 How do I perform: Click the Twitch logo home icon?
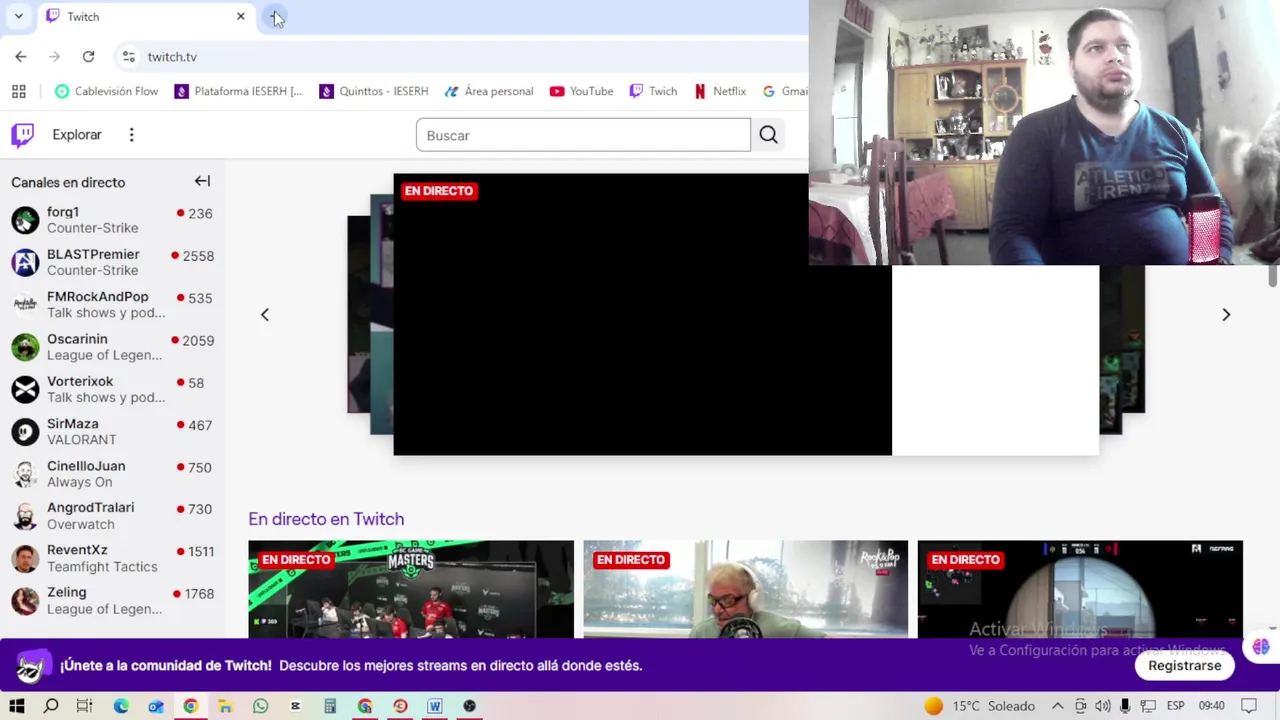pos(22,134)
